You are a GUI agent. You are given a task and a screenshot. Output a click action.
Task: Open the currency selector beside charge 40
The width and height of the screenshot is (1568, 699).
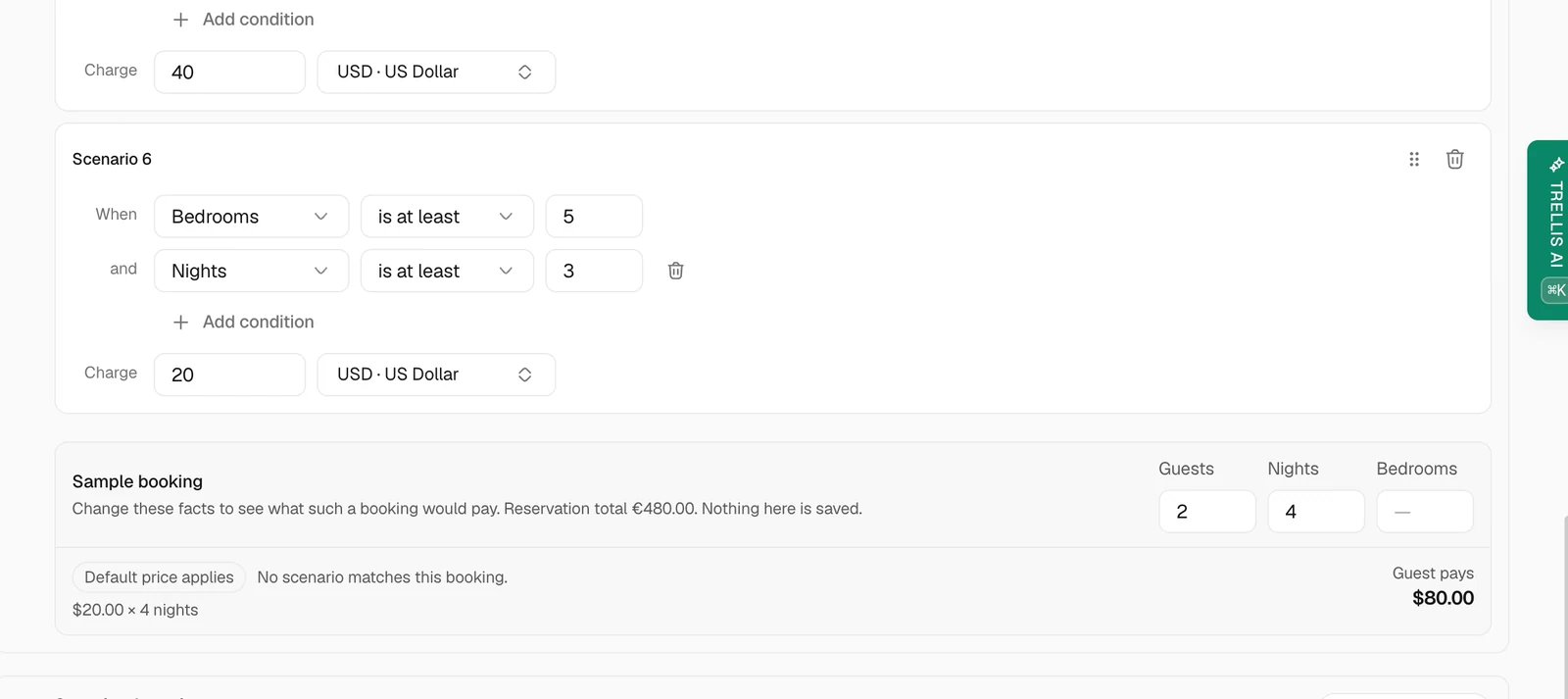coord(436,72)
